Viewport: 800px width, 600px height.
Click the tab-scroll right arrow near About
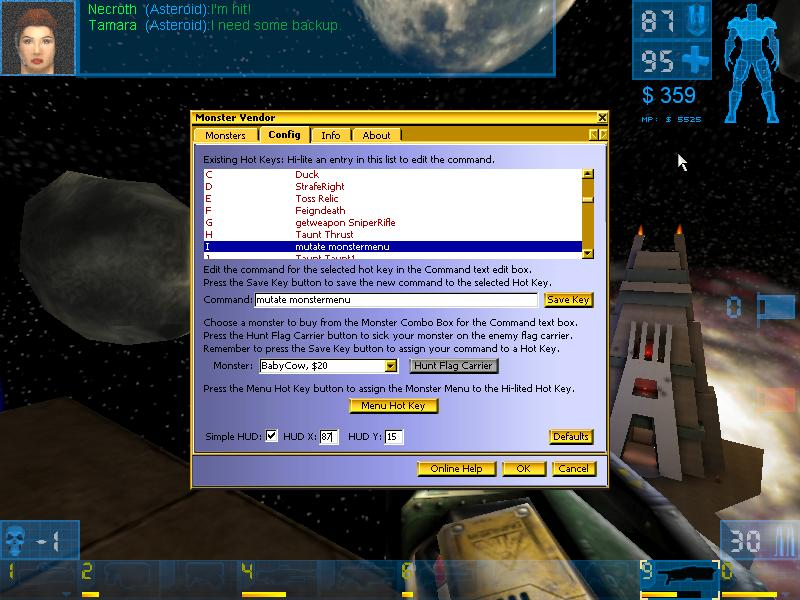[602, 133]
